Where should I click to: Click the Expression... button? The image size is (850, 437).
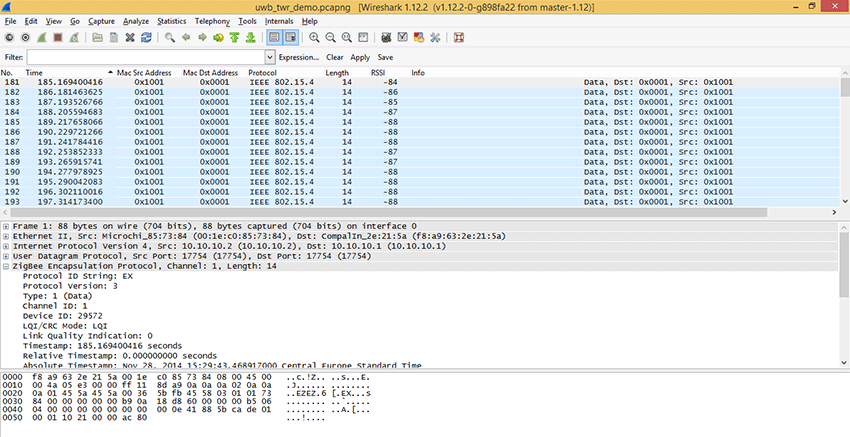click(299, 58)
